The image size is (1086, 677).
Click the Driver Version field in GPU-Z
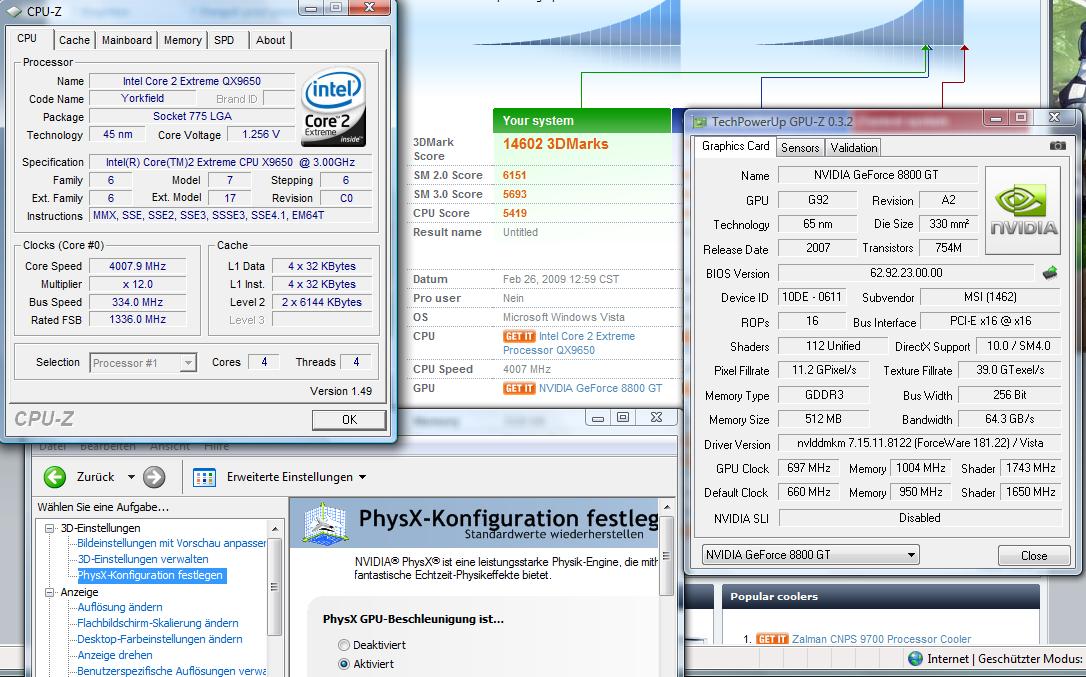click(x=920, y=443)
